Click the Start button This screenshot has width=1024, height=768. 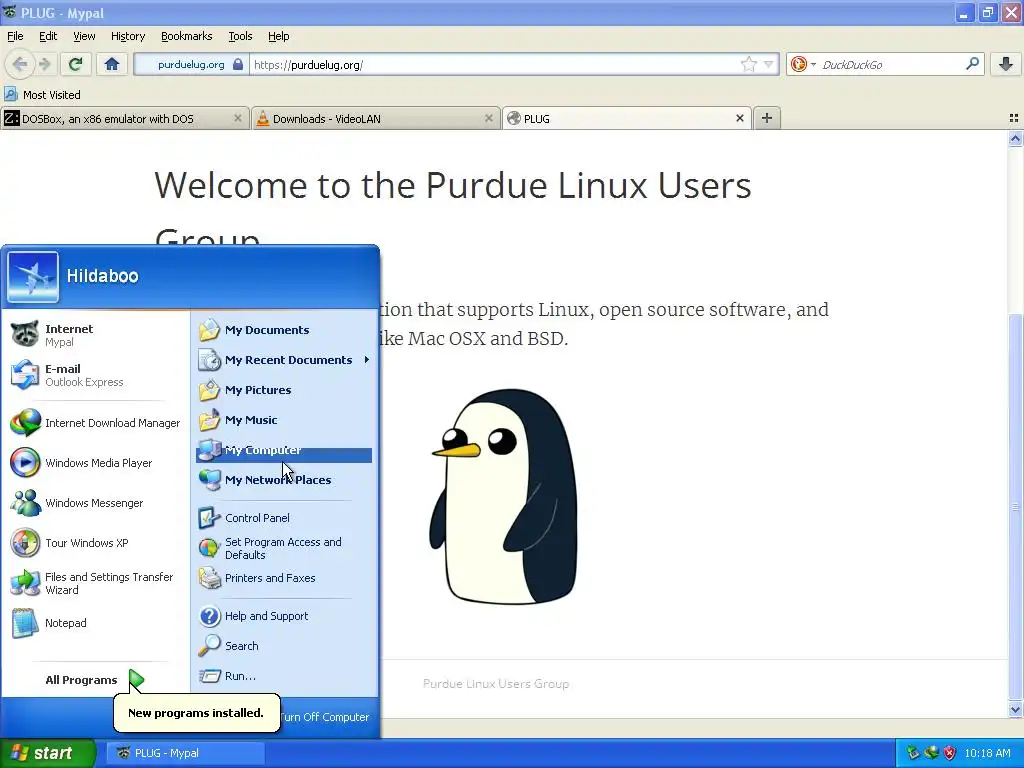tap(47, 753)
